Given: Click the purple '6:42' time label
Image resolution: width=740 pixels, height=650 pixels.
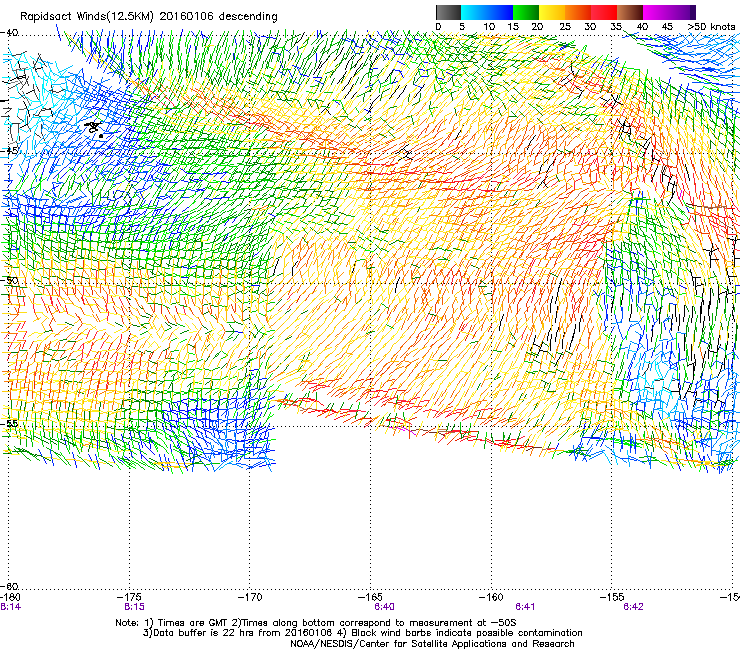Looking at the screenshot, I should 633,607.
